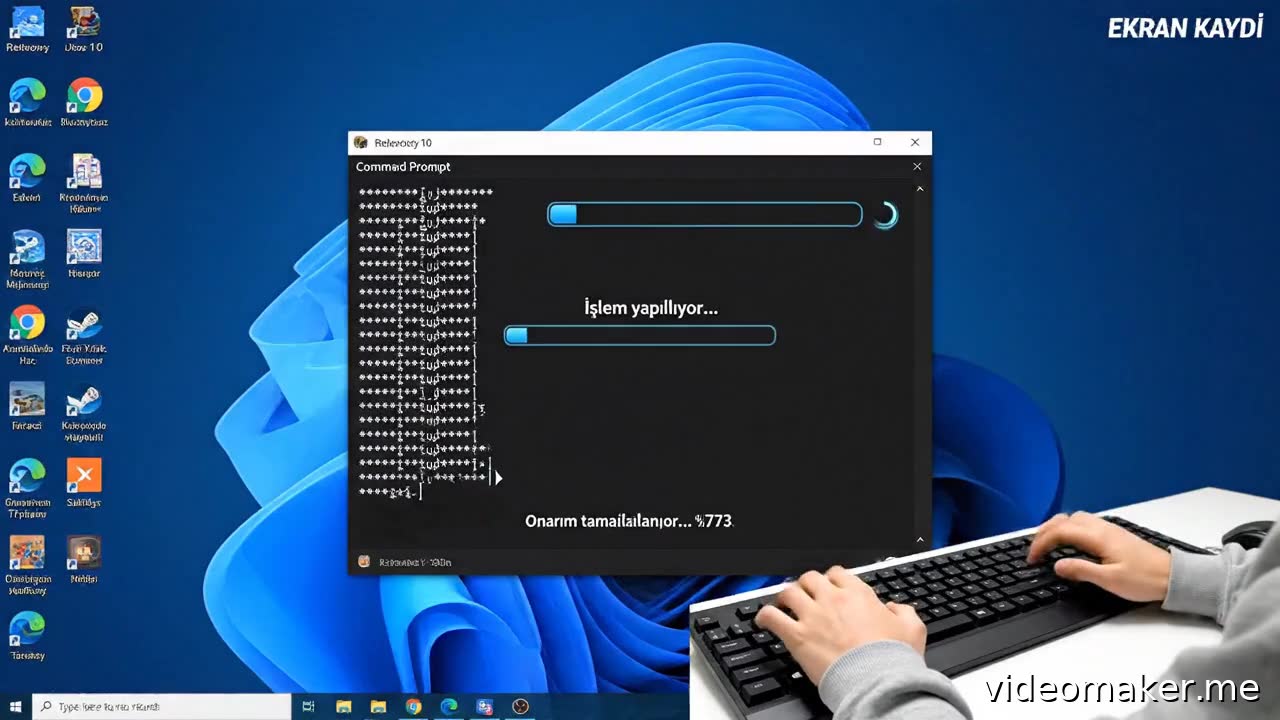Image resolution: width=1280 pixels, height=720 pixels.
Task: Maximize the Relevoory 10 window
Action: 877,143
